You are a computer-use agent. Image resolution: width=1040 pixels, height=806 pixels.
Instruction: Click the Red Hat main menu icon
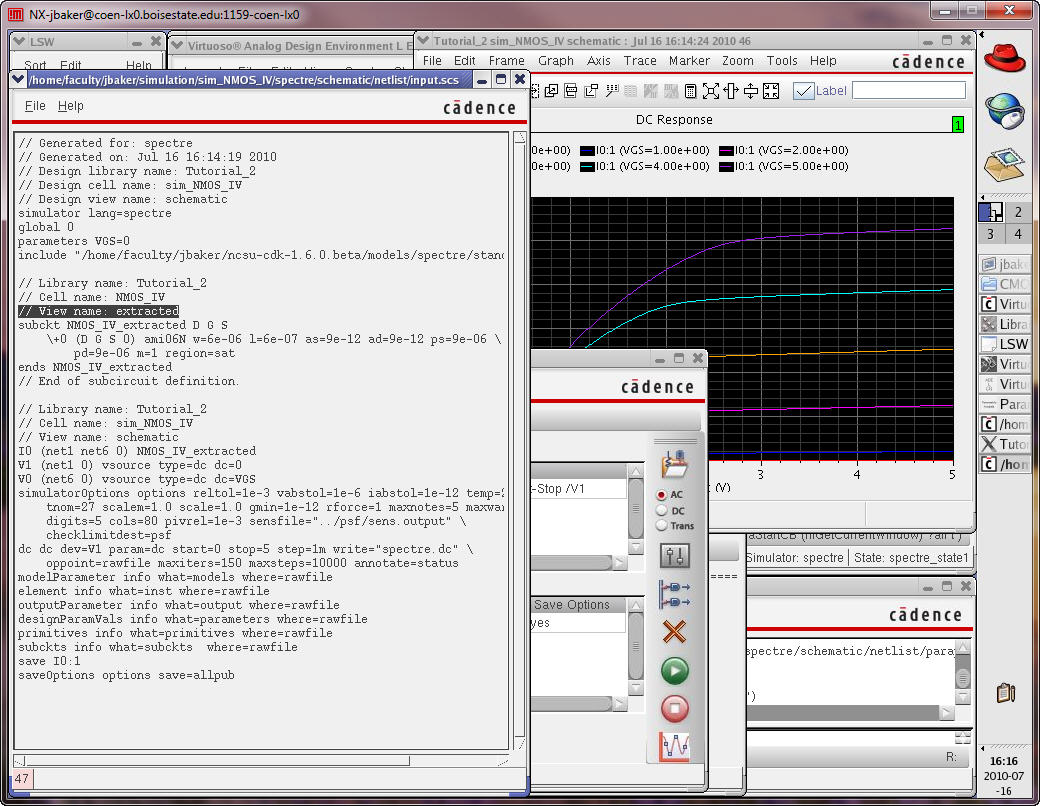(1005, 57)
